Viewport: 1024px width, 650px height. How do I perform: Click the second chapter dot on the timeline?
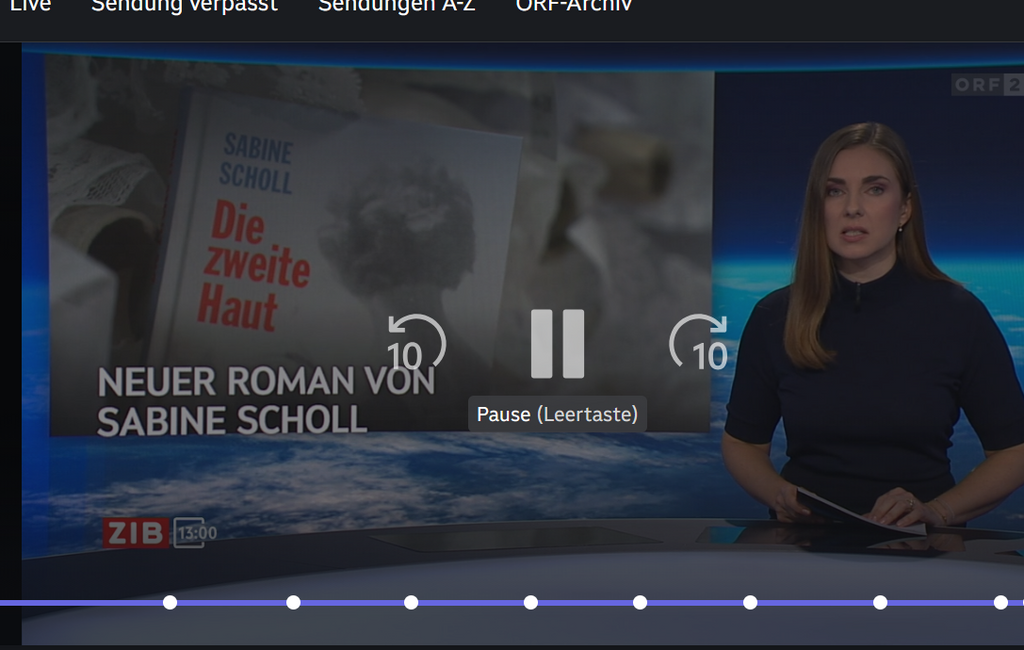pos(292,602)
